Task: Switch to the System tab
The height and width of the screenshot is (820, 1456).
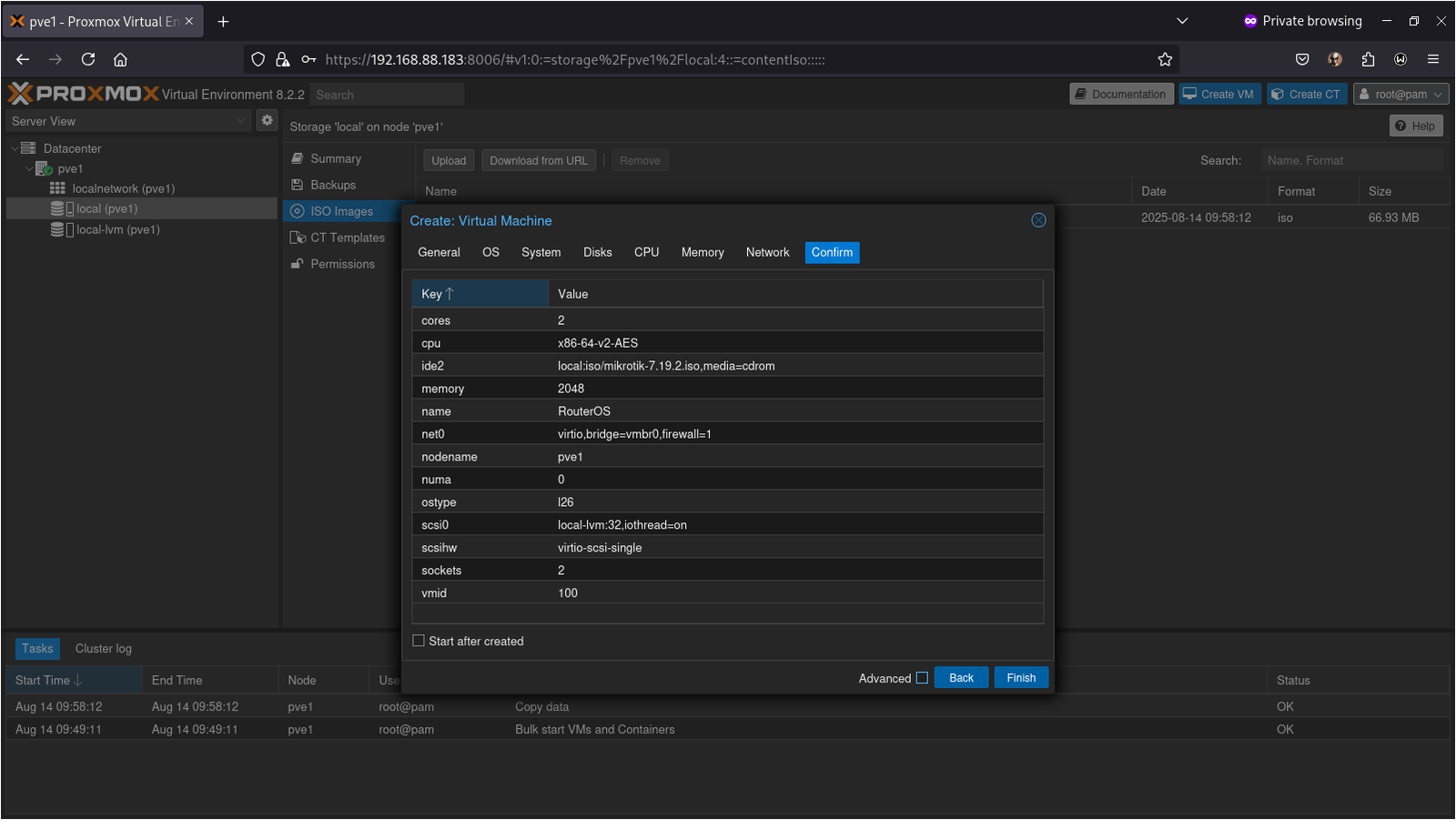Action: point(541,252)
